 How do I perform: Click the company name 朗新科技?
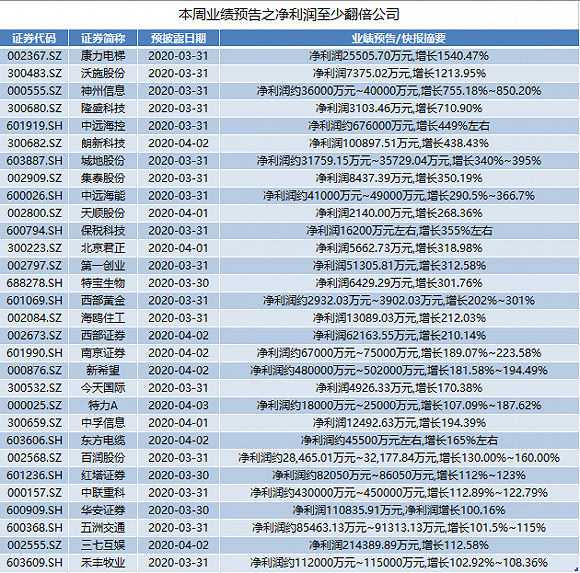[x=103, y=143]
